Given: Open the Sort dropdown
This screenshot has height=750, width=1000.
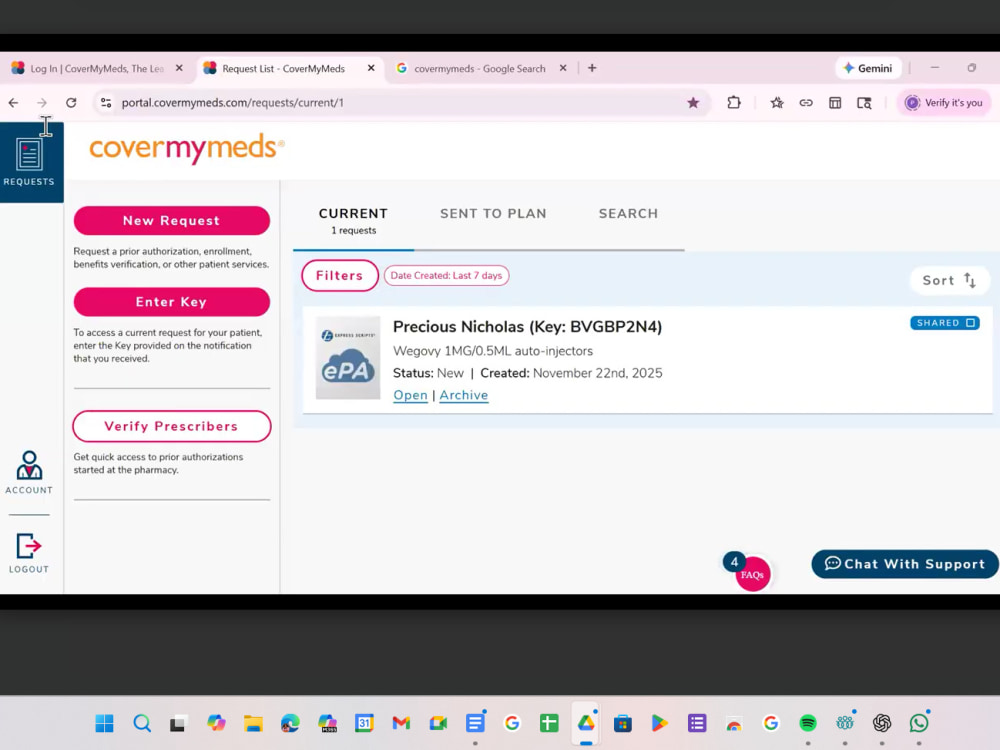Looking at the screenshot, I should pyautogui.click(x=949, y=281).
